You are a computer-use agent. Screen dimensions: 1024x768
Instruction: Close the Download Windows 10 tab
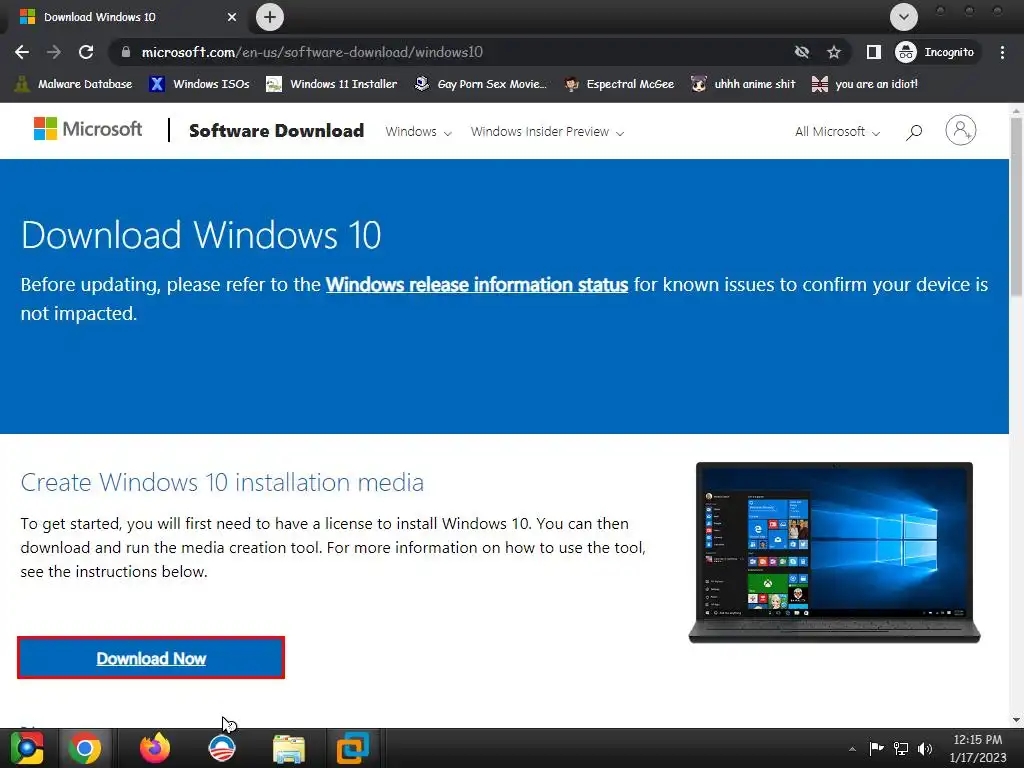232,17
